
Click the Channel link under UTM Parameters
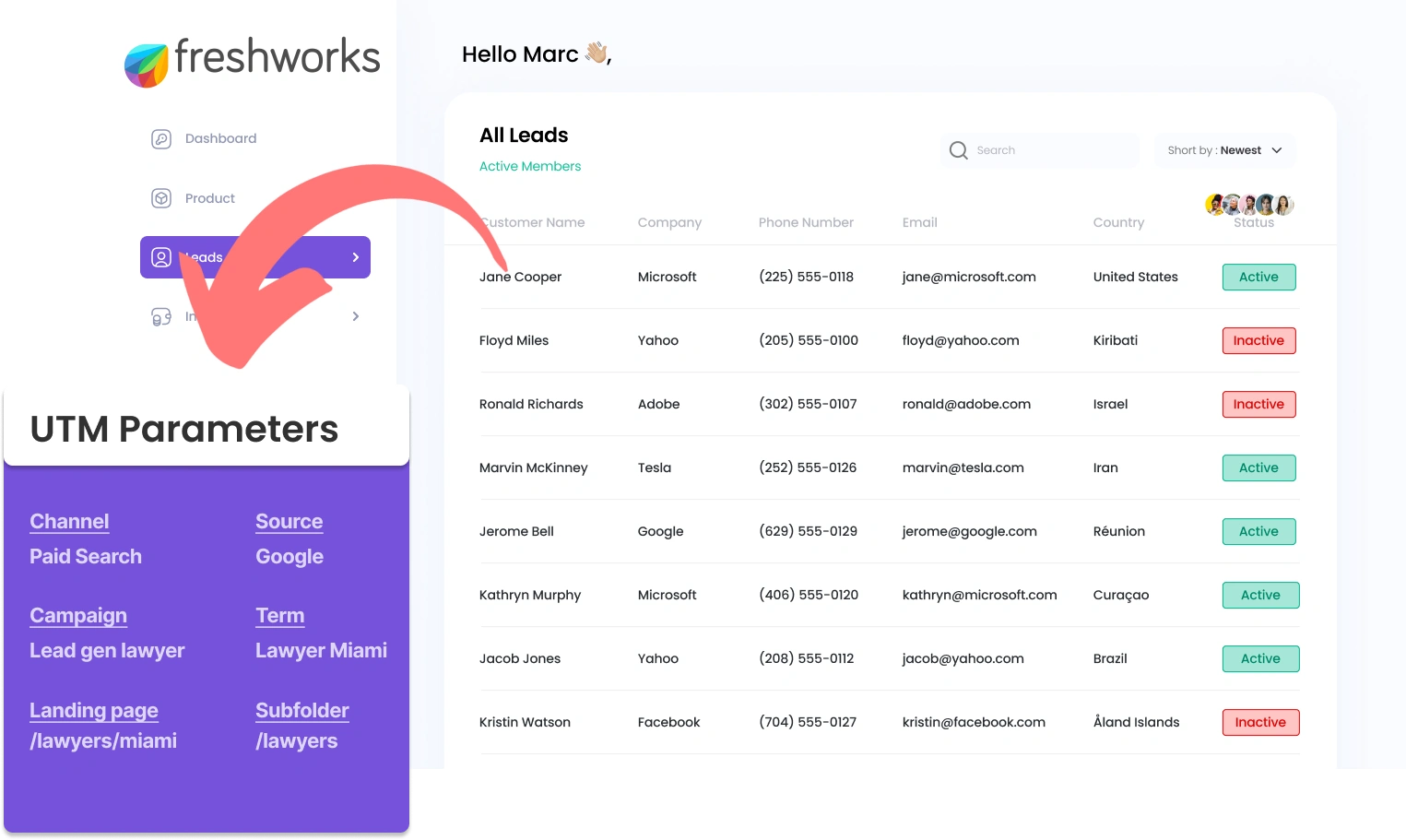pos(69,521)
